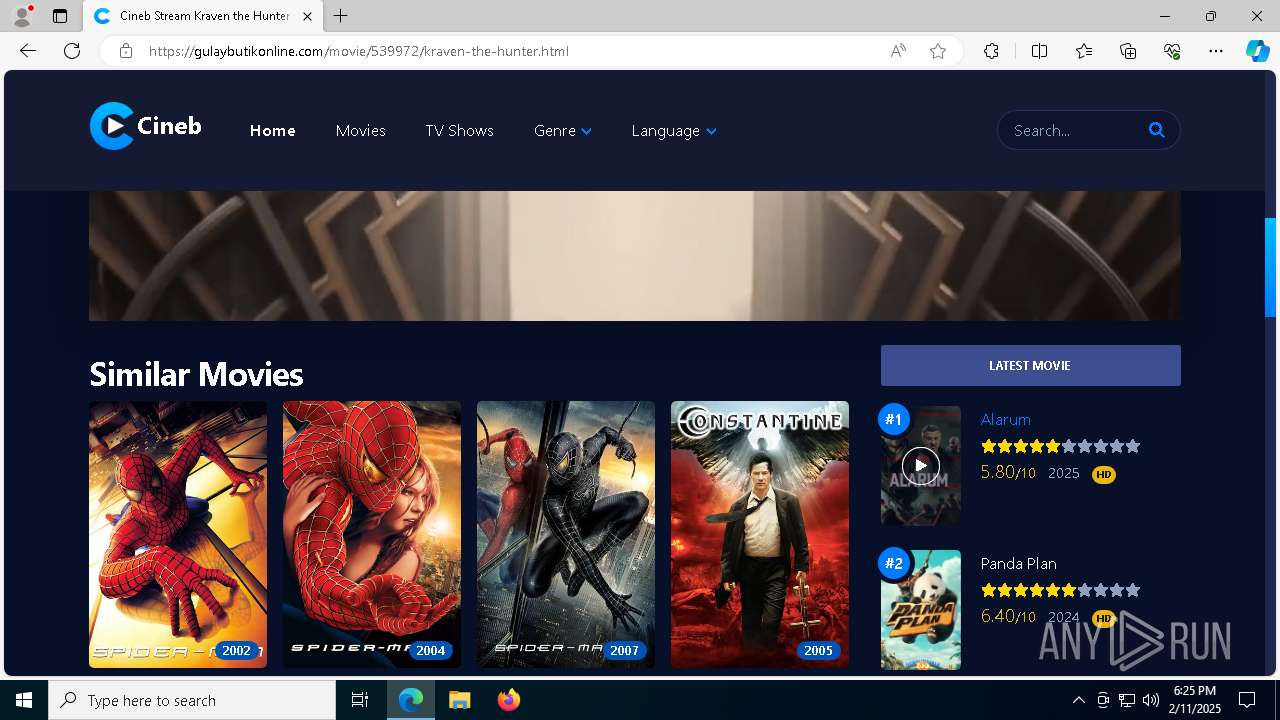The width and height of the screenshot is (1280, 720).
Task: Open Collections panel
Action: click(1128, 51)
